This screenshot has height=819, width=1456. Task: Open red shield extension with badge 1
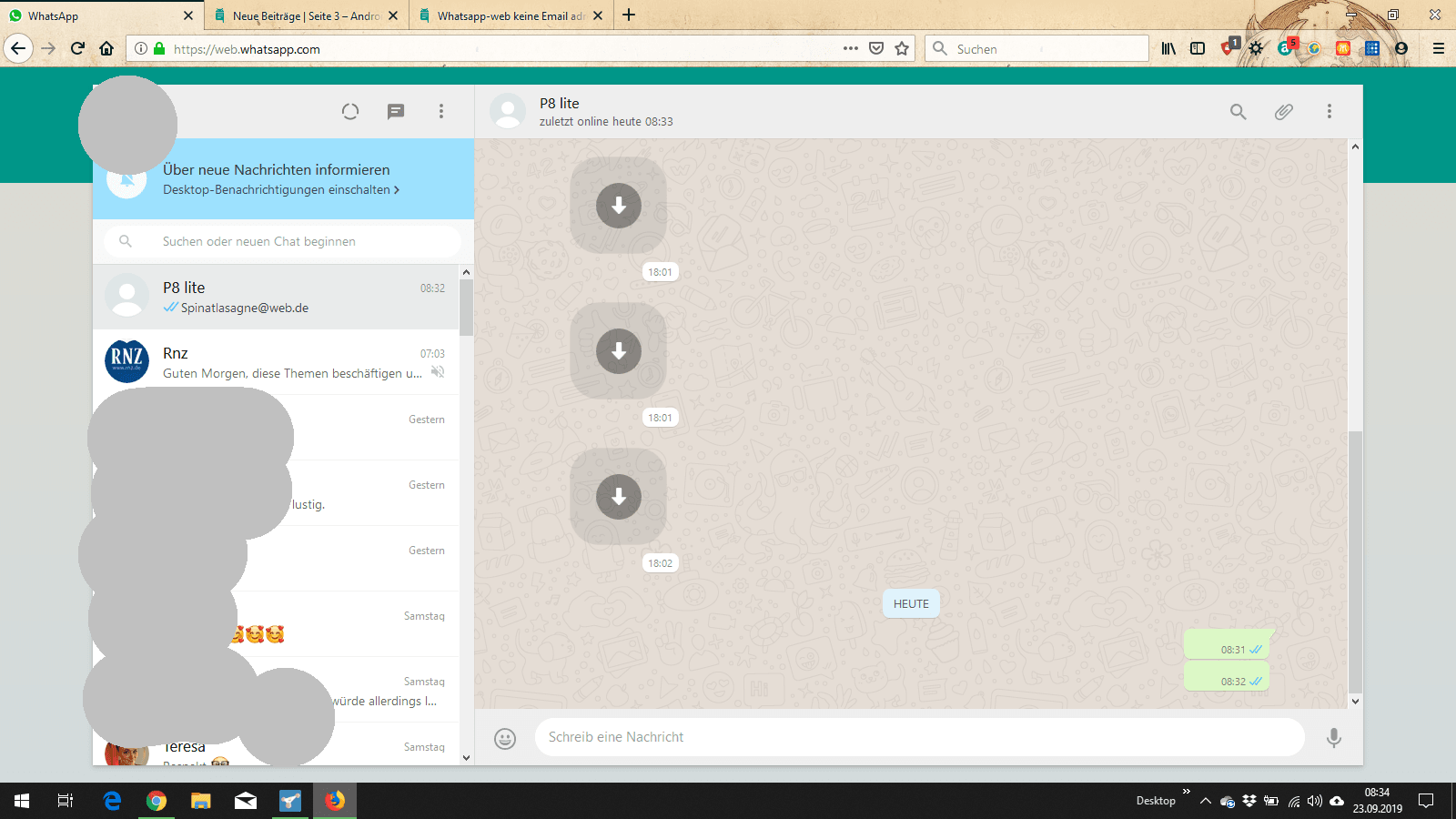pyautogui.click(x=1228, y=47)
